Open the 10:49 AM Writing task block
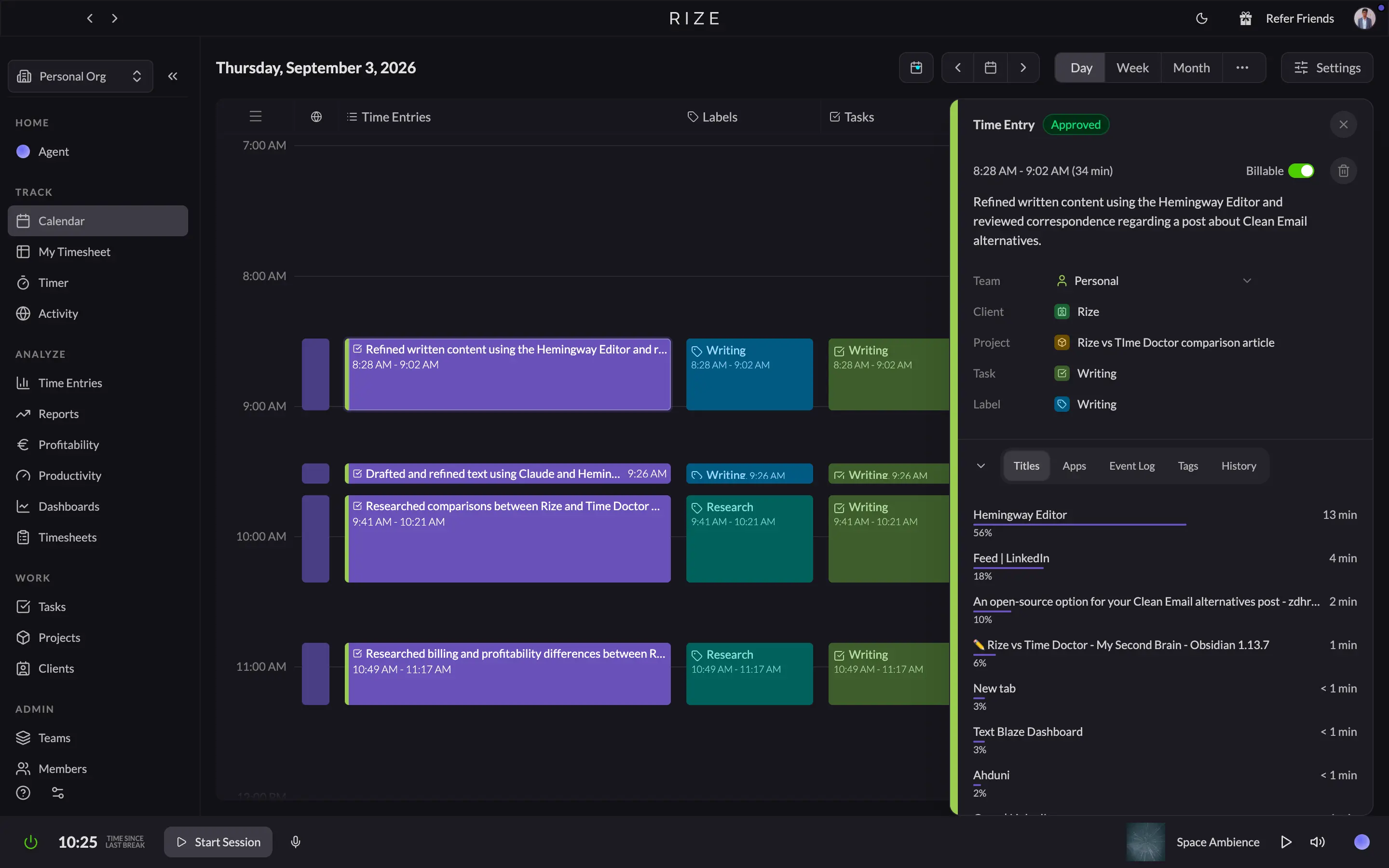This screenshot has width=1389, height=868. tap(888, 673)
